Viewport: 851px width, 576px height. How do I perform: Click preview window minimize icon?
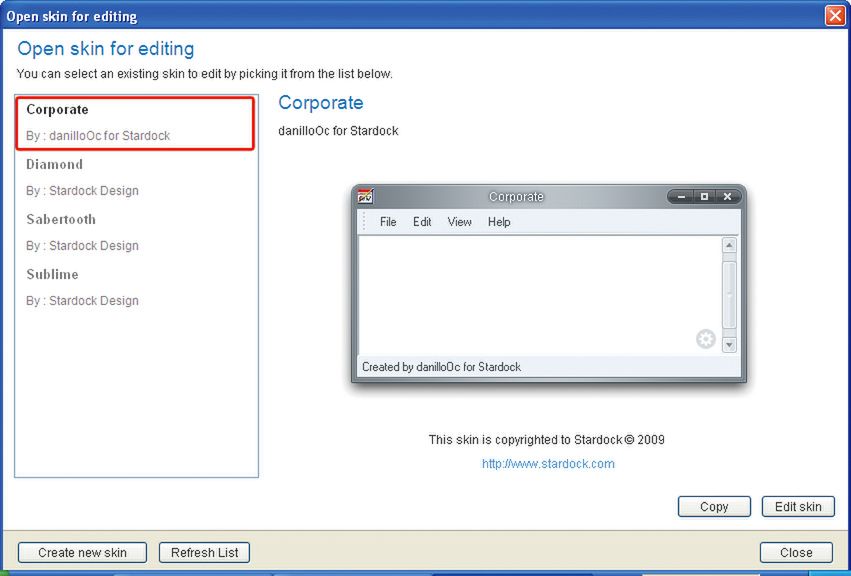click(681, 197)
